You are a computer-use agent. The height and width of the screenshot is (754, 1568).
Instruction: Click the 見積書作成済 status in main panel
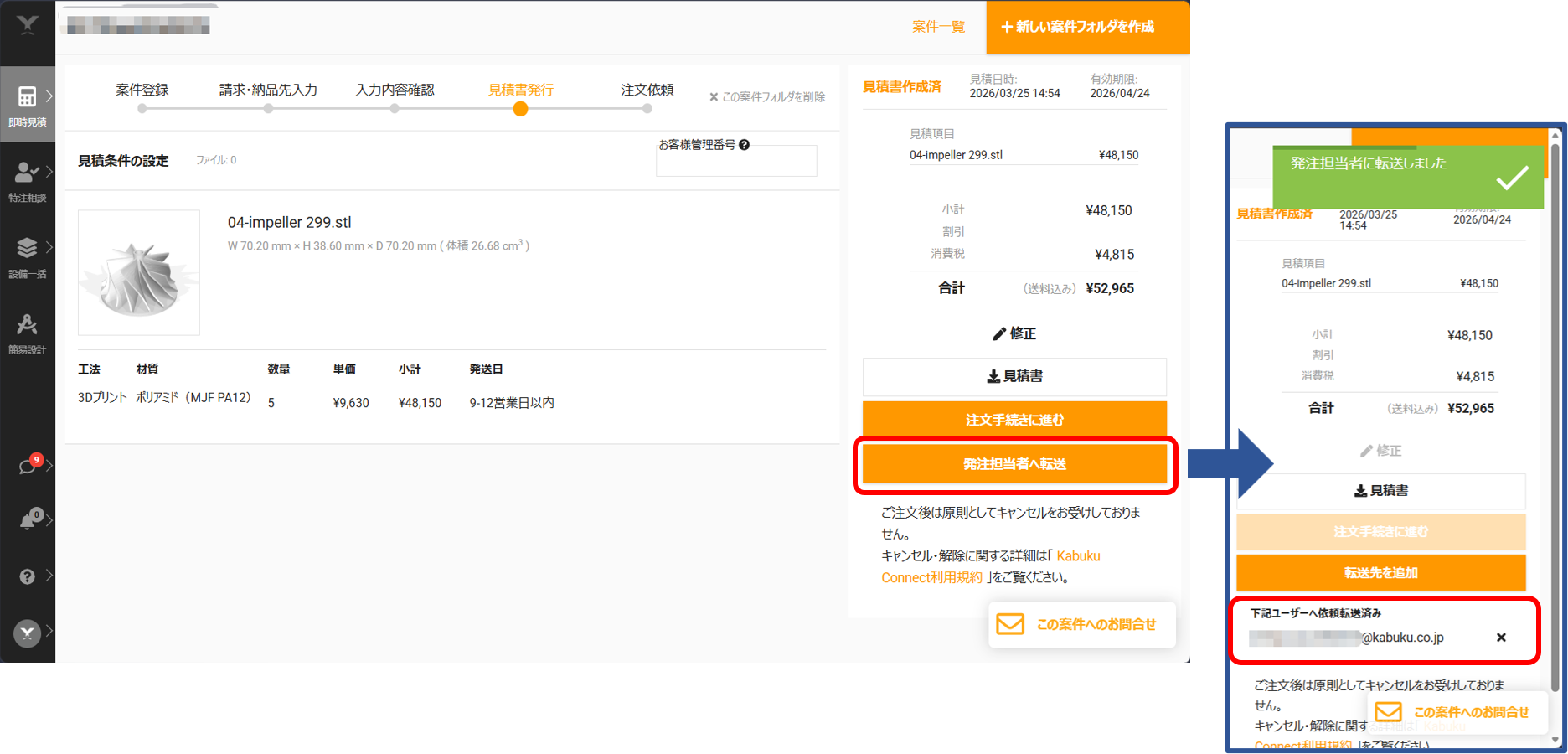902,86
